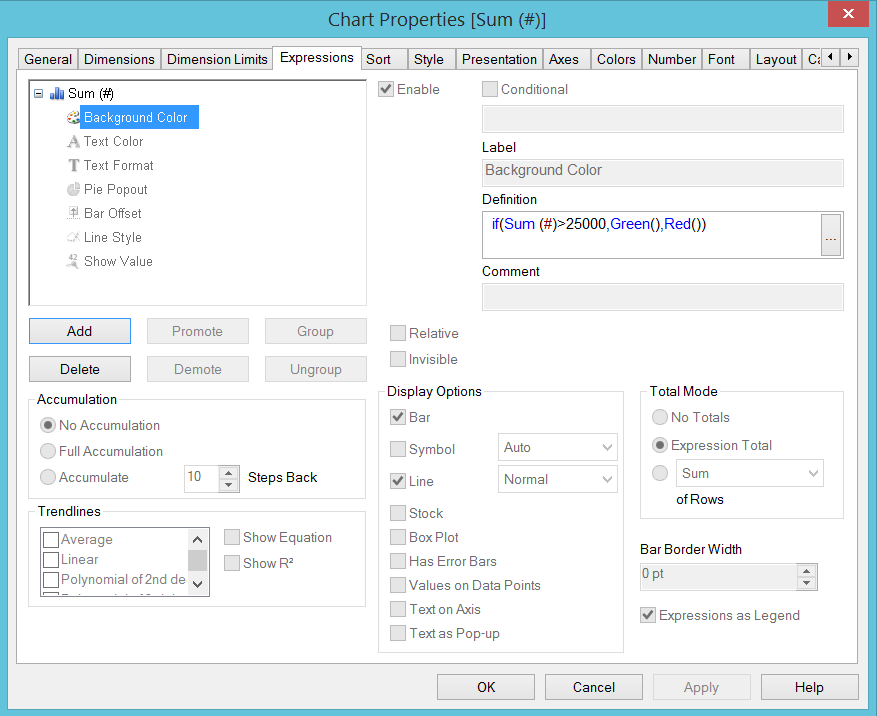Check Polynomial of 2nd degree trendline
This screenshot has width=877, height=716.
pos(51,580)
